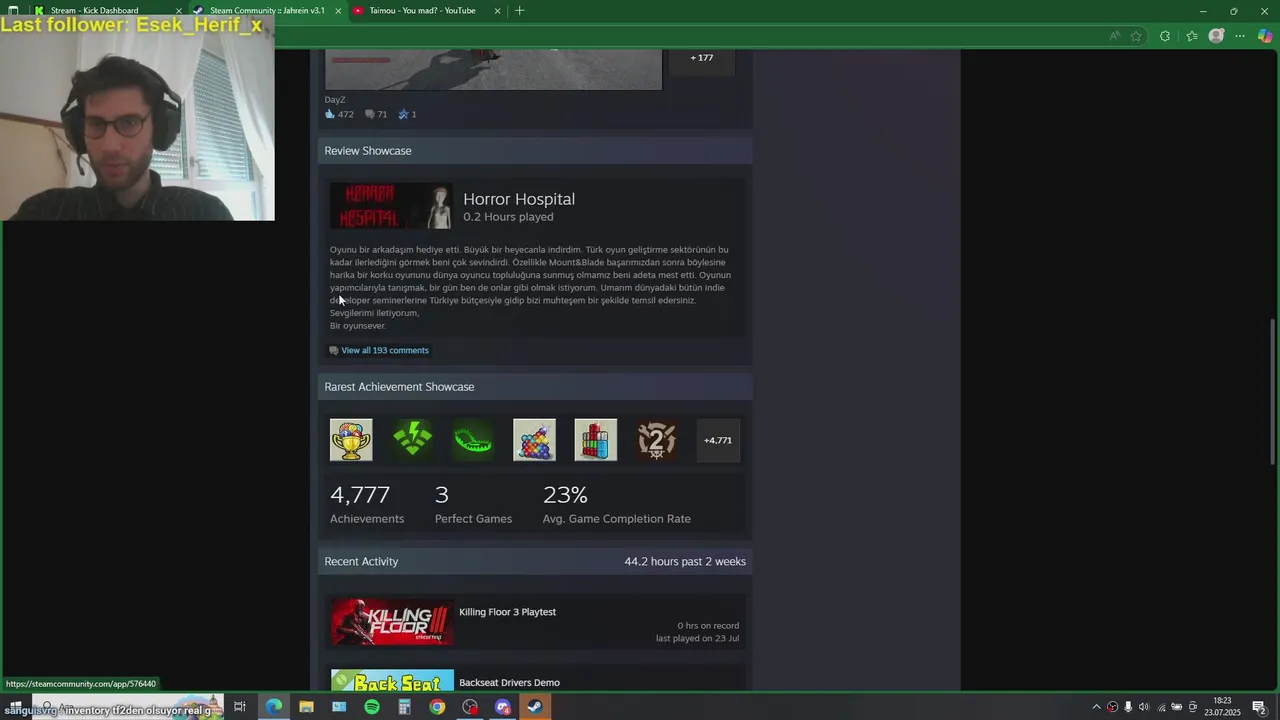Open the browser profile avatar
1280x720 pixels.
(x=1216, y=36)
